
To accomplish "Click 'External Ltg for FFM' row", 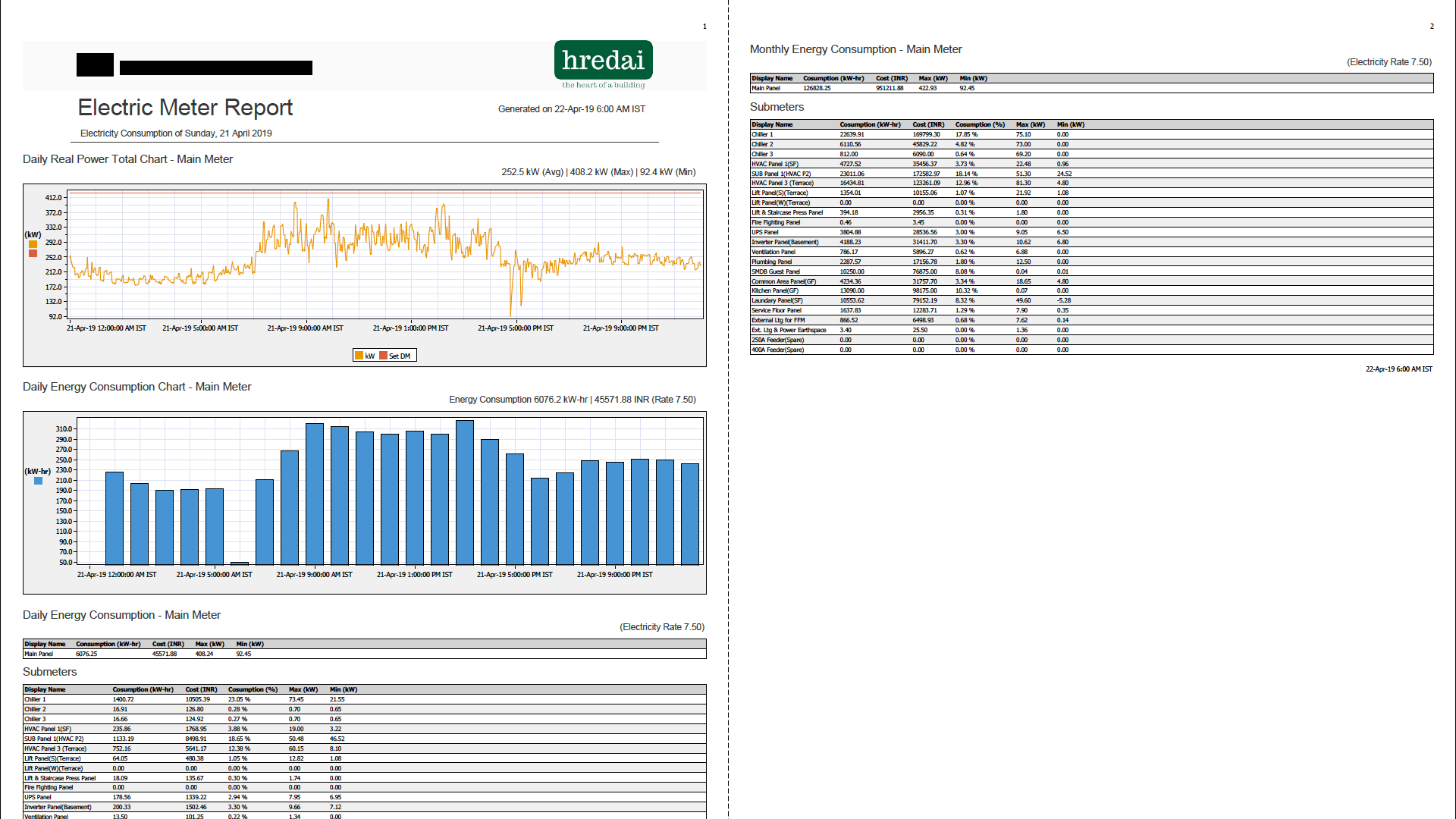I will (1092, 320).
